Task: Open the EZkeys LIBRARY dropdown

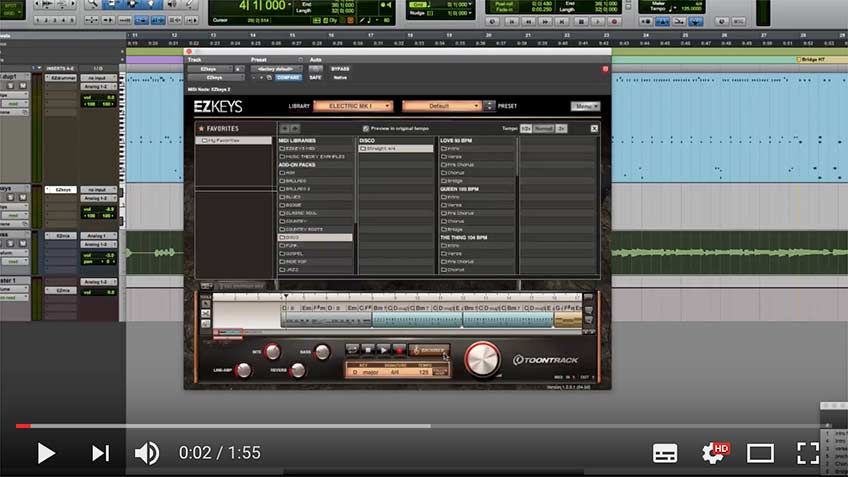Action: tap(353, 106)
